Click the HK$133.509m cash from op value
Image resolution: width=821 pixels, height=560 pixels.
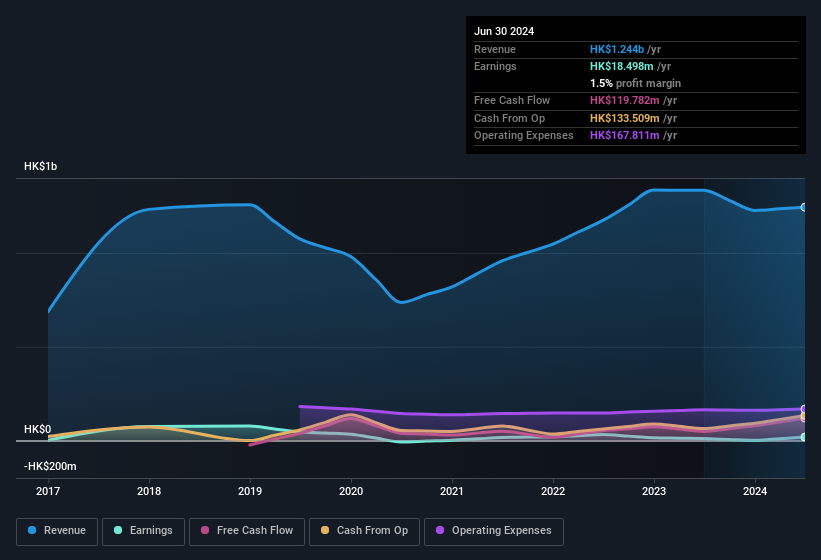coord(625,118)
